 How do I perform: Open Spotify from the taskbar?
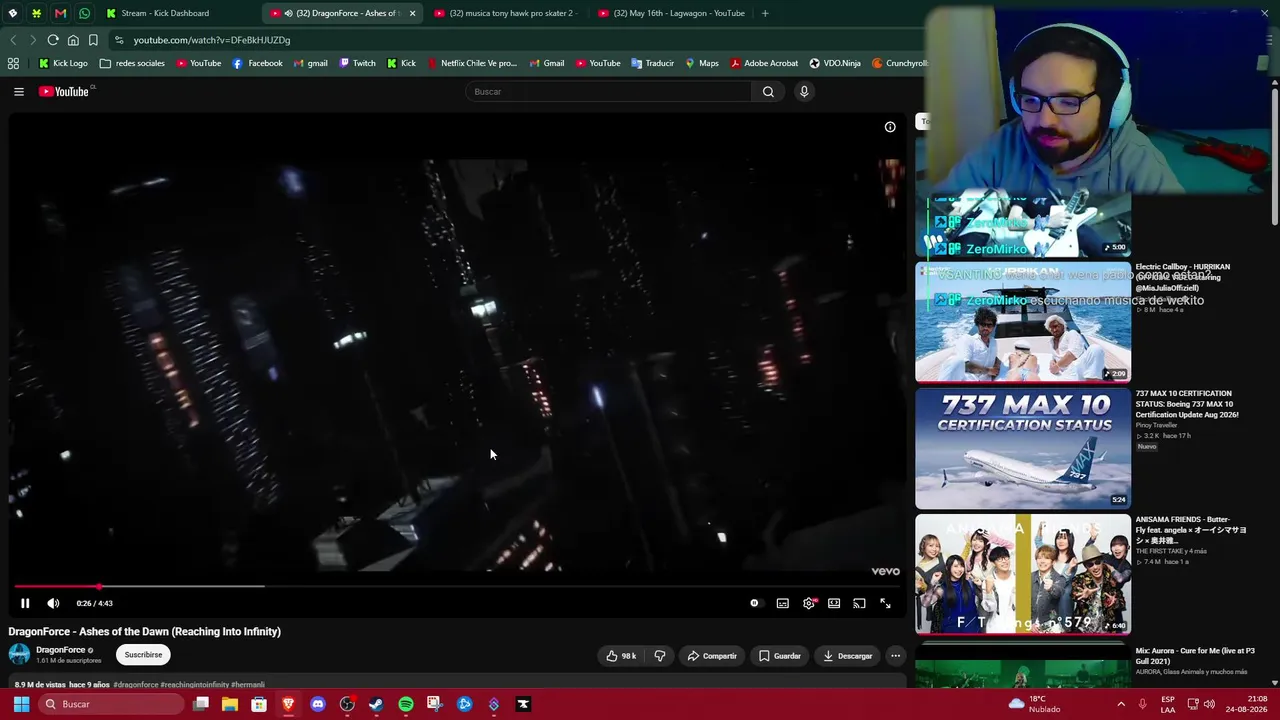pyautogui.click(x=405, y=704)
